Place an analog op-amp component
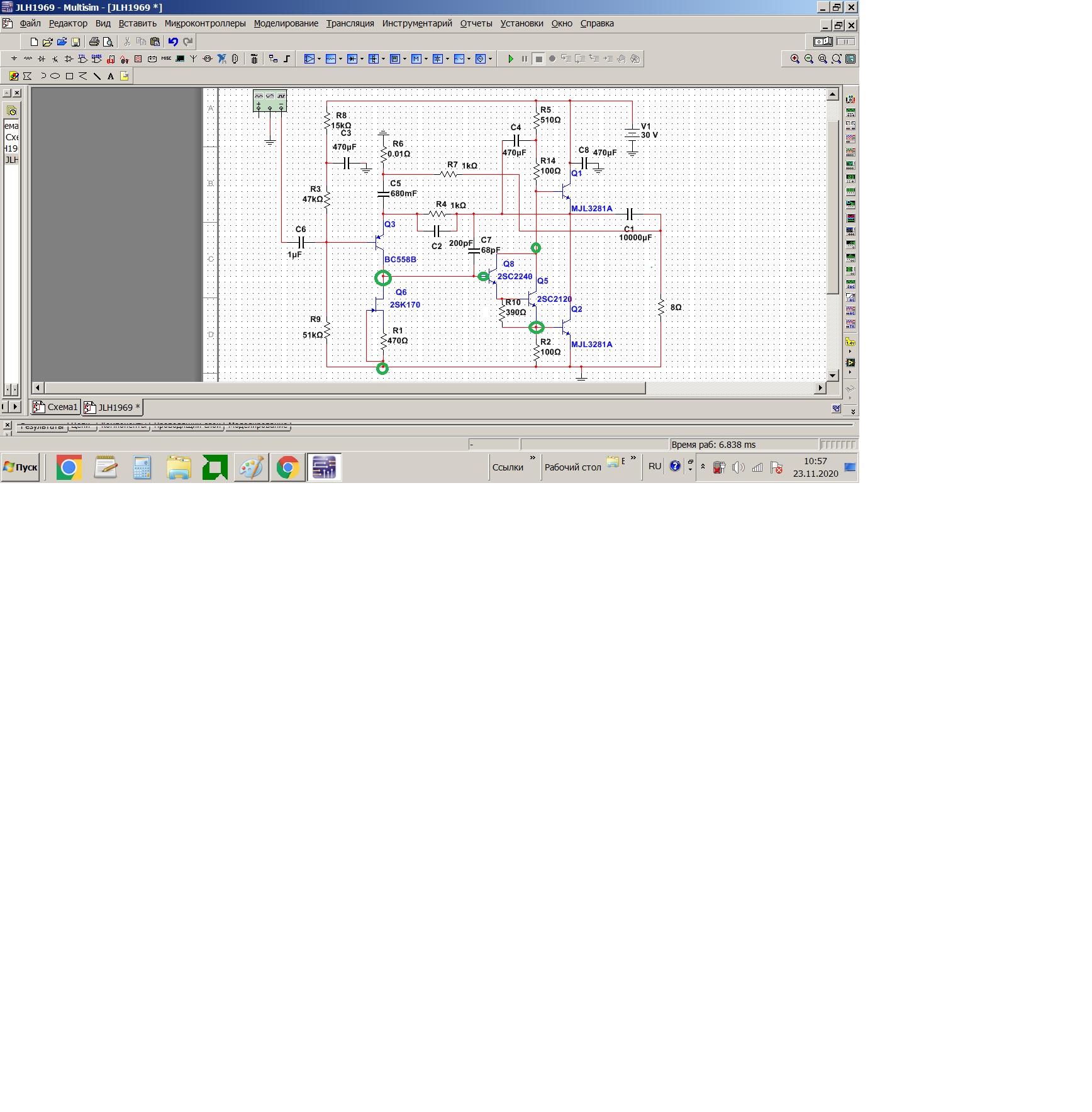The image size is (1092, 1112). 69,58
